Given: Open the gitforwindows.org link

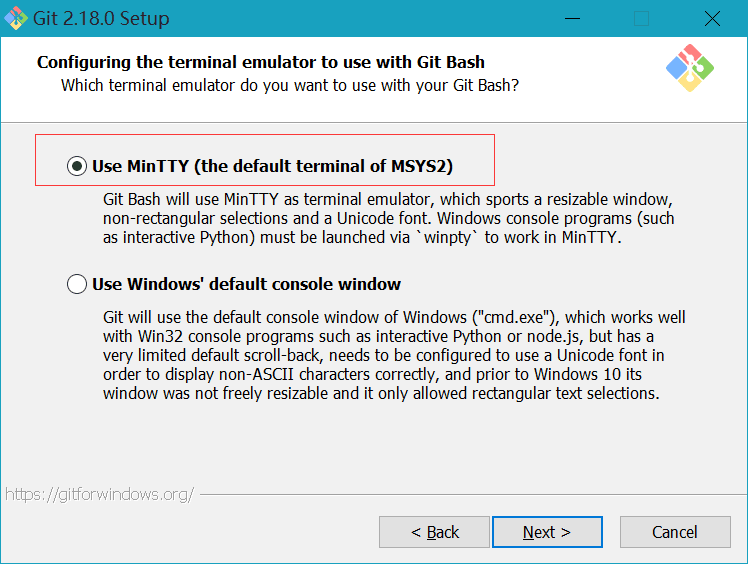Looking at the screenshot, I should click(98, 494).
